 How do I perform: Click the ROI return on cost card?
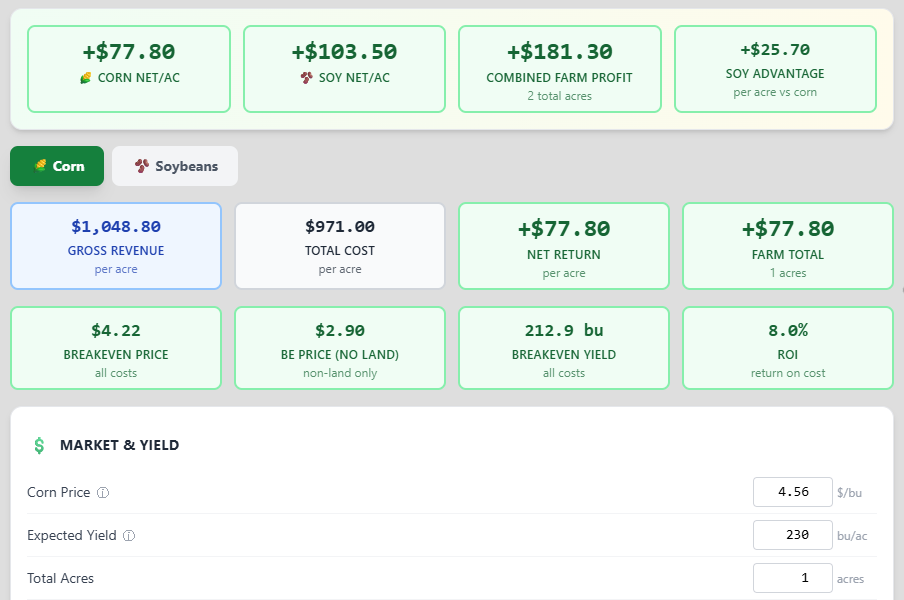point(787,348)
